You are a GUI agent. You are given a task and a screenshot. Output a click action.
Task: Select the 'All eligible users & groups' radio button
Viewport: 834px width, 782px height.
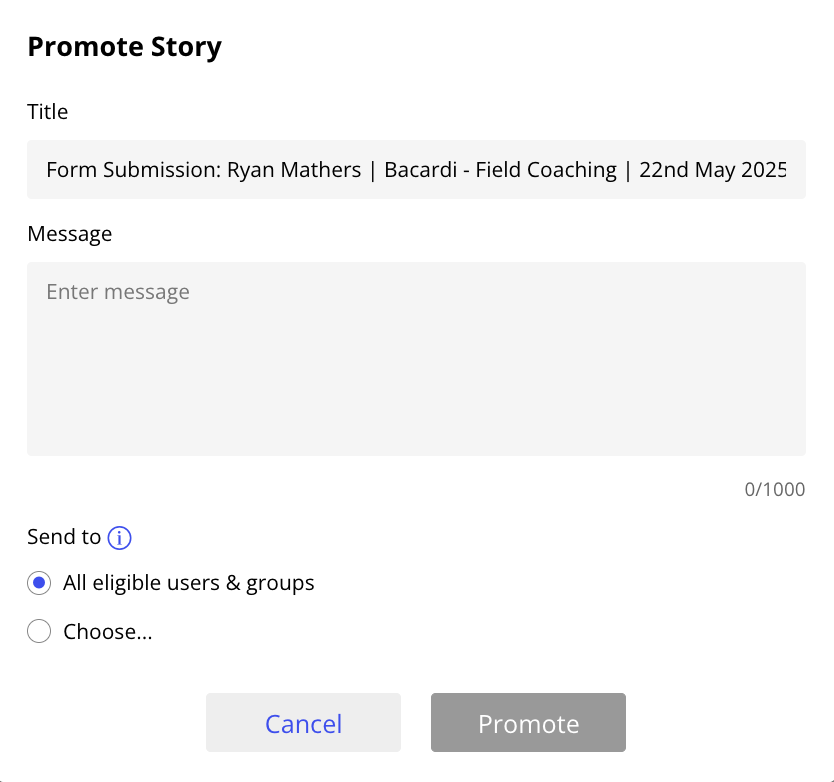(x=38, y=583)
